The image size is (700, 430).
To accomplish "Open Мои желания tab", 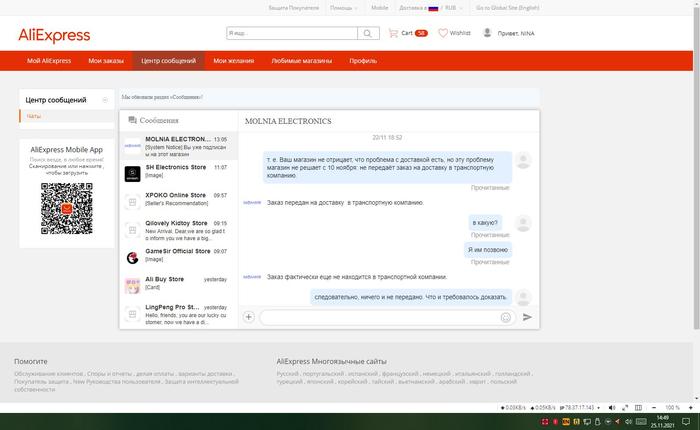I will (233, 61).
